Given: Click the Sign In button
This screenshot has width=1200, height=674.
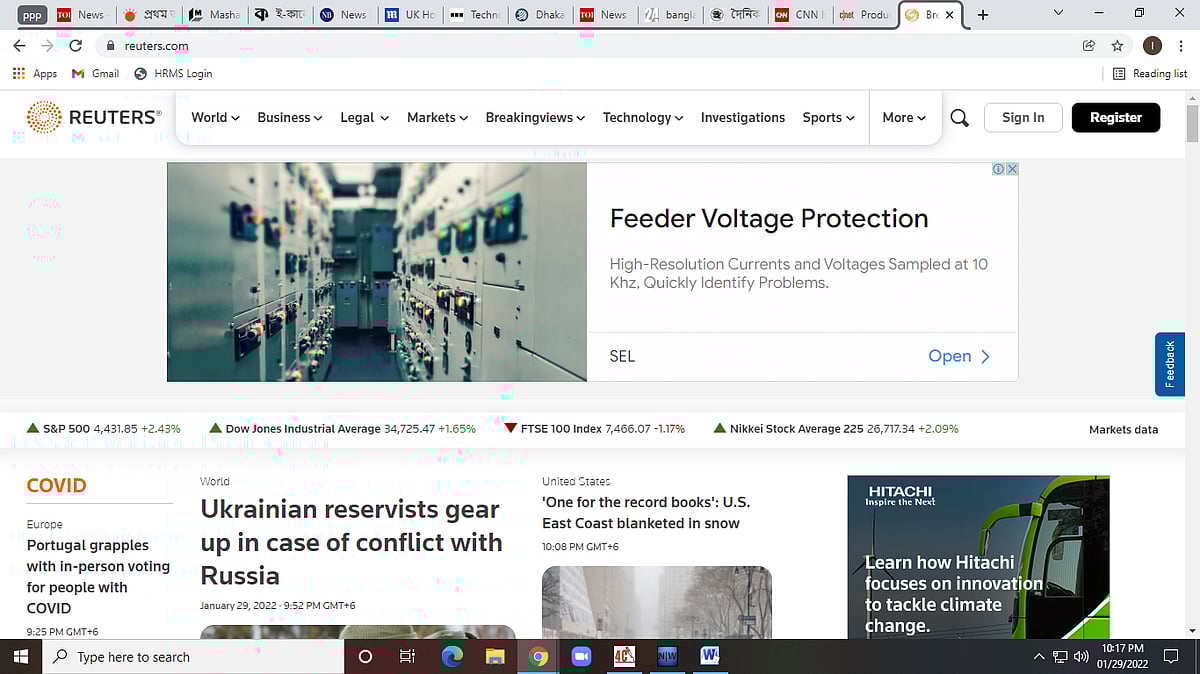Looking at the screenshot, I should click(x=1023, y=117).
